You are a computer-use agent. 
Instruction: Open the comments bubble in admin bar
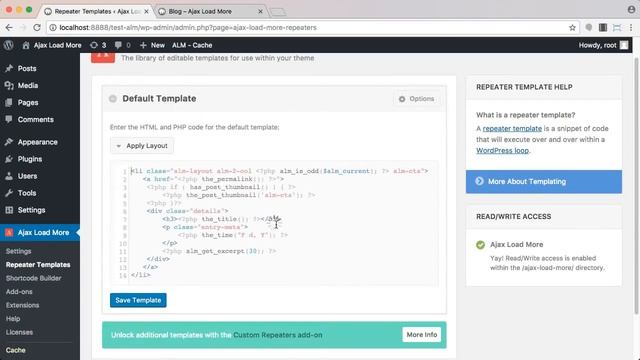[x=122, y=45]
